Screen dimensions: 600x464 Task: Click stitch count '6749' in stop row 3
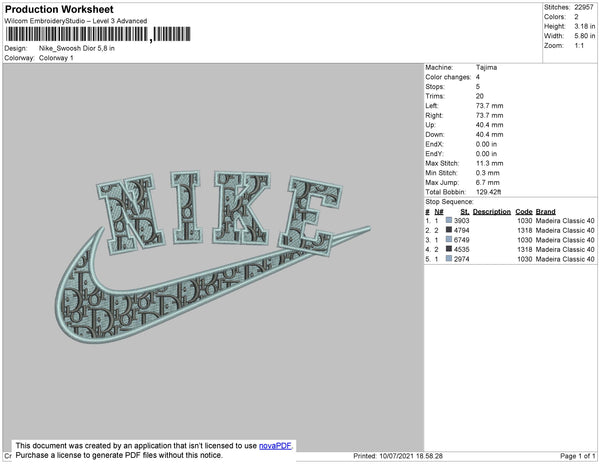(x=461, y=240)
